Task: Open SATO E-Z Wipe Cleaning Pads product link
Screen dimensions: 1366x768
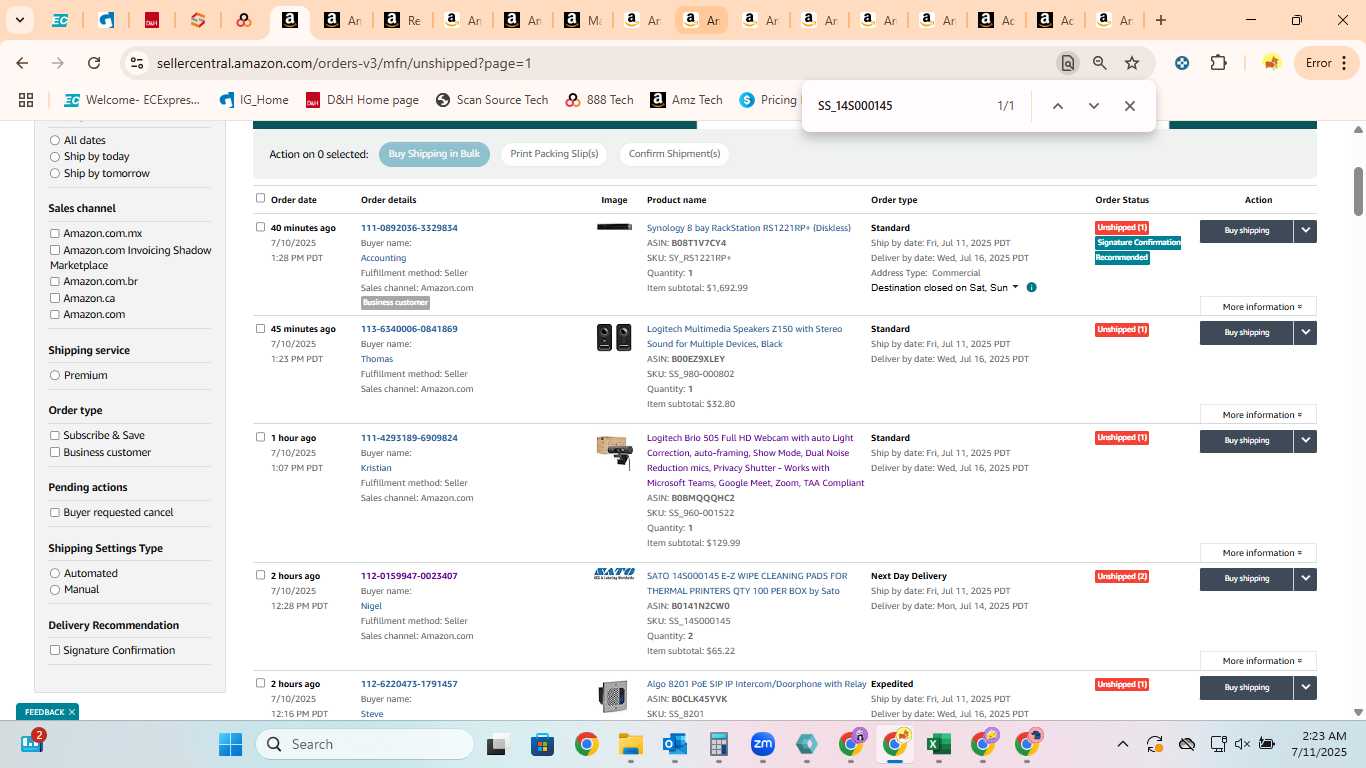Action: 747,583
